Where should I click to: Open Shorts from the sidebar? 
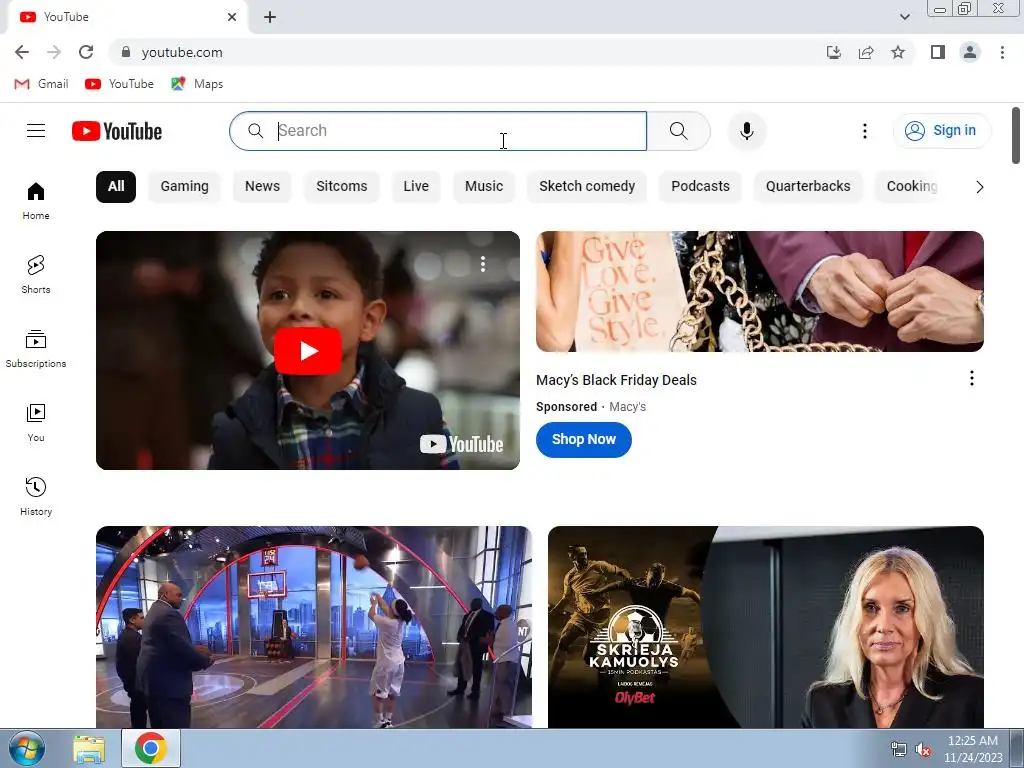point(36,274)
